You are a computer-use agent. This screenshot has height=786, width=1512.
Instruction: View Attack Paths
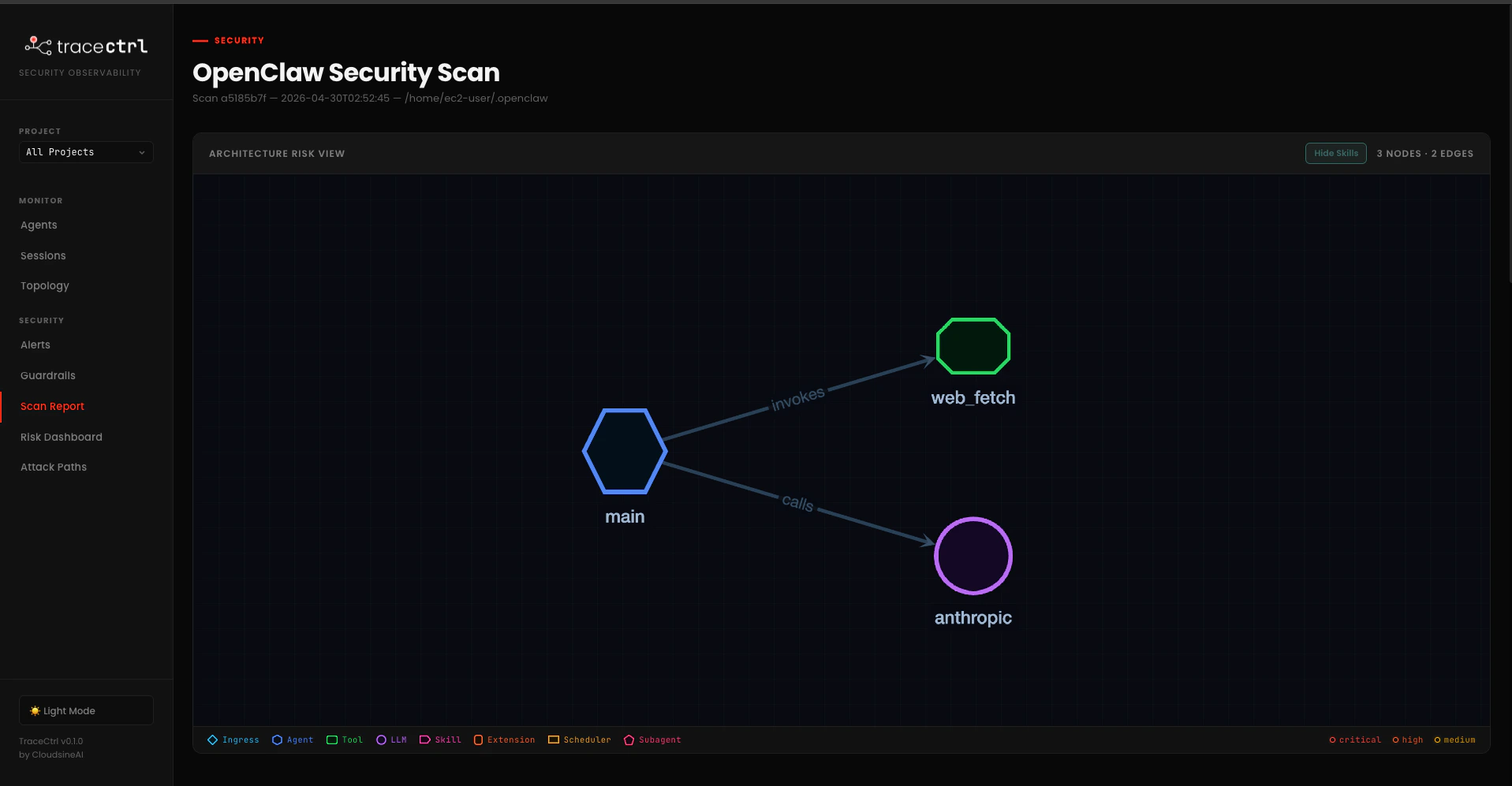(54, 467)
